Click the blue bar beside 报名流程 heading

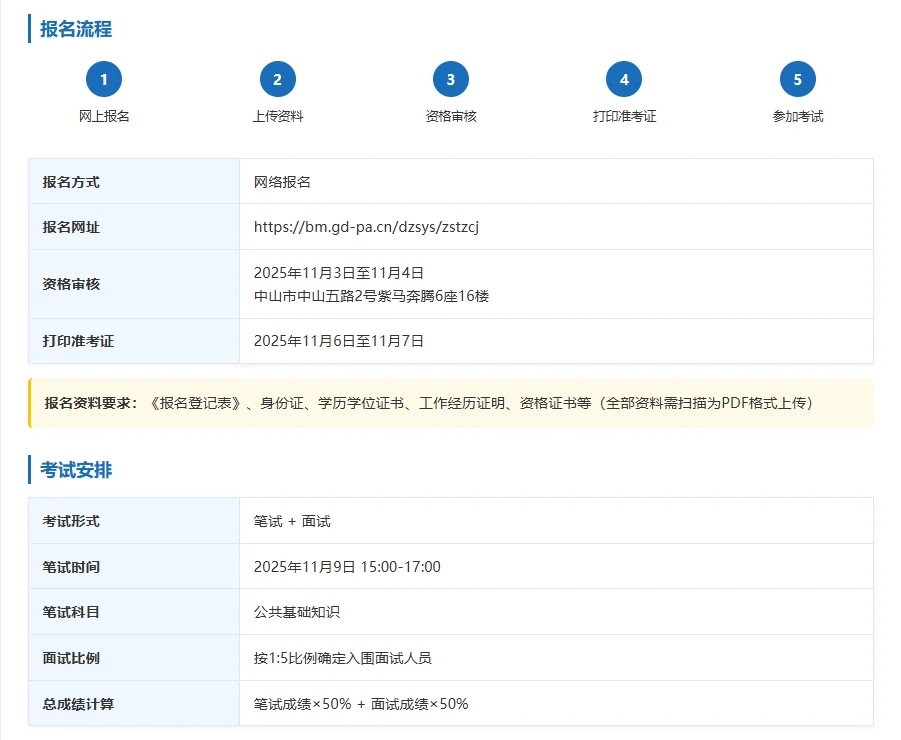pos(28,29)
